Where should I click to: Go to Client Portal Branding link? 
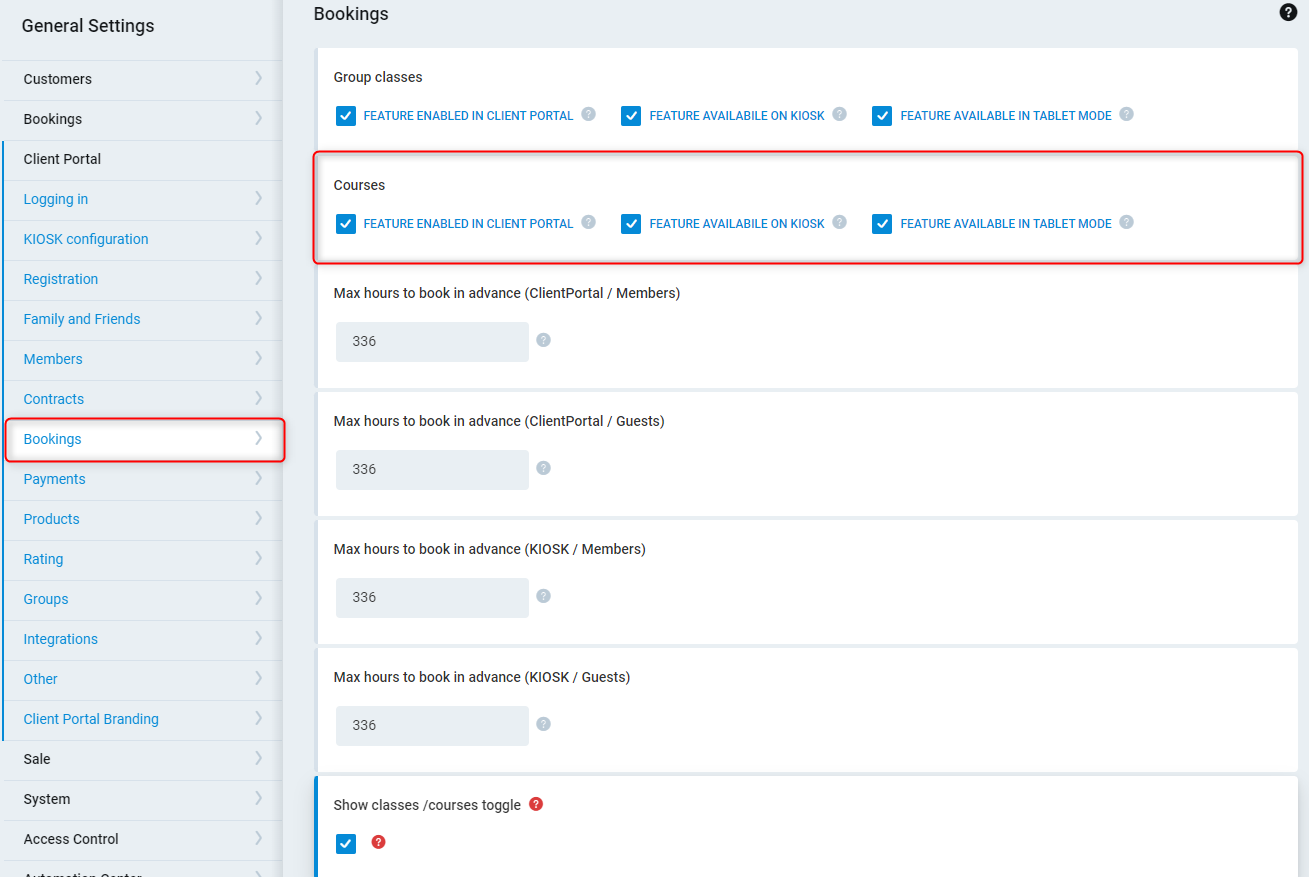(91, 719)
